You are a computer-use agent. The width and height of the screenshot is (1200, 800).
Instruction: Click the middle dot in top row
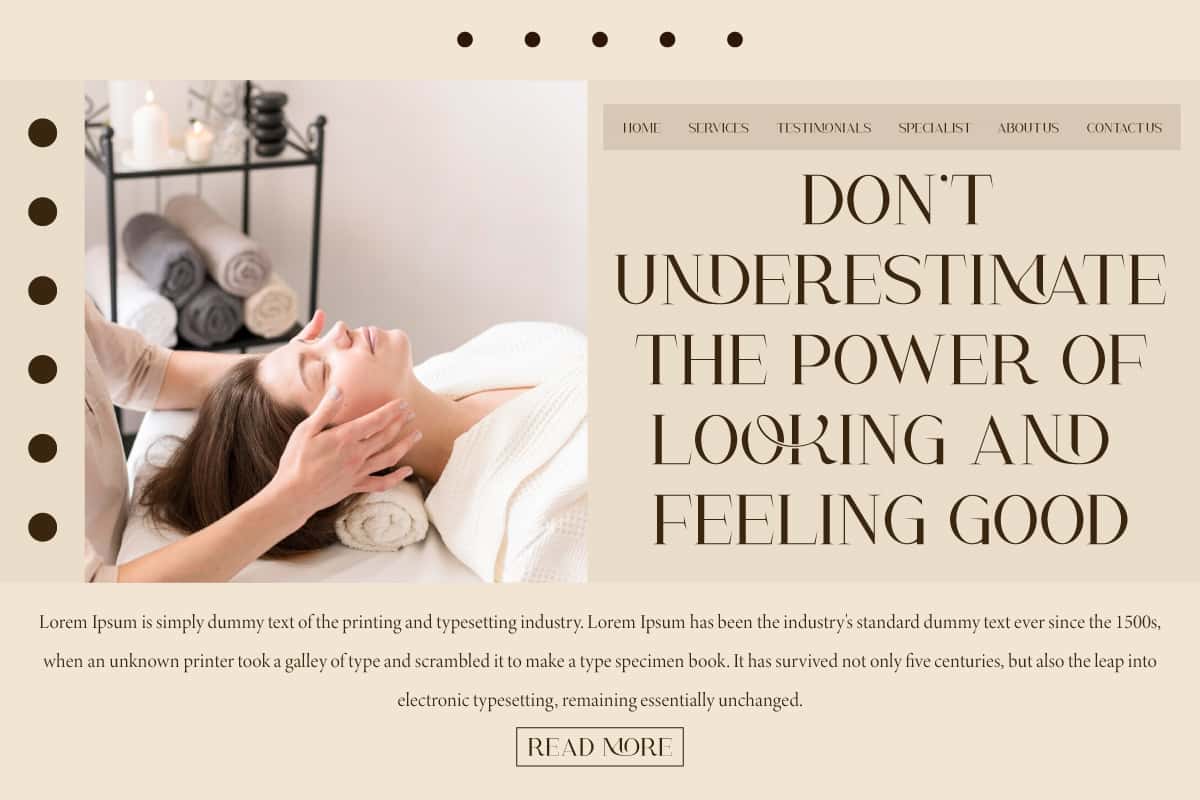(x=600, y=39)
